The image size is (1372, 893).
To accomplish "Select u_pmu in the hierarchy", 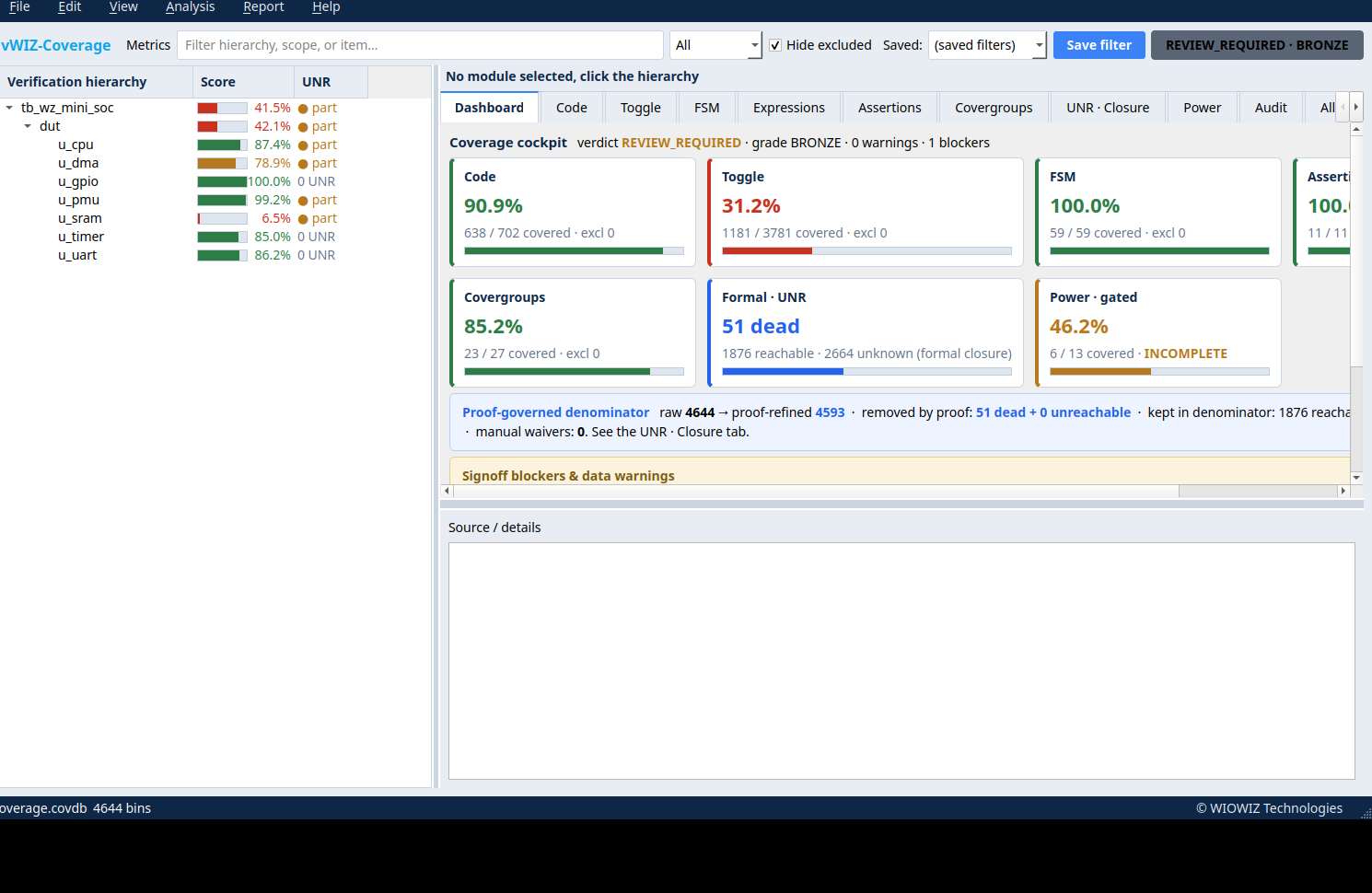I will [x=78, y=200].
